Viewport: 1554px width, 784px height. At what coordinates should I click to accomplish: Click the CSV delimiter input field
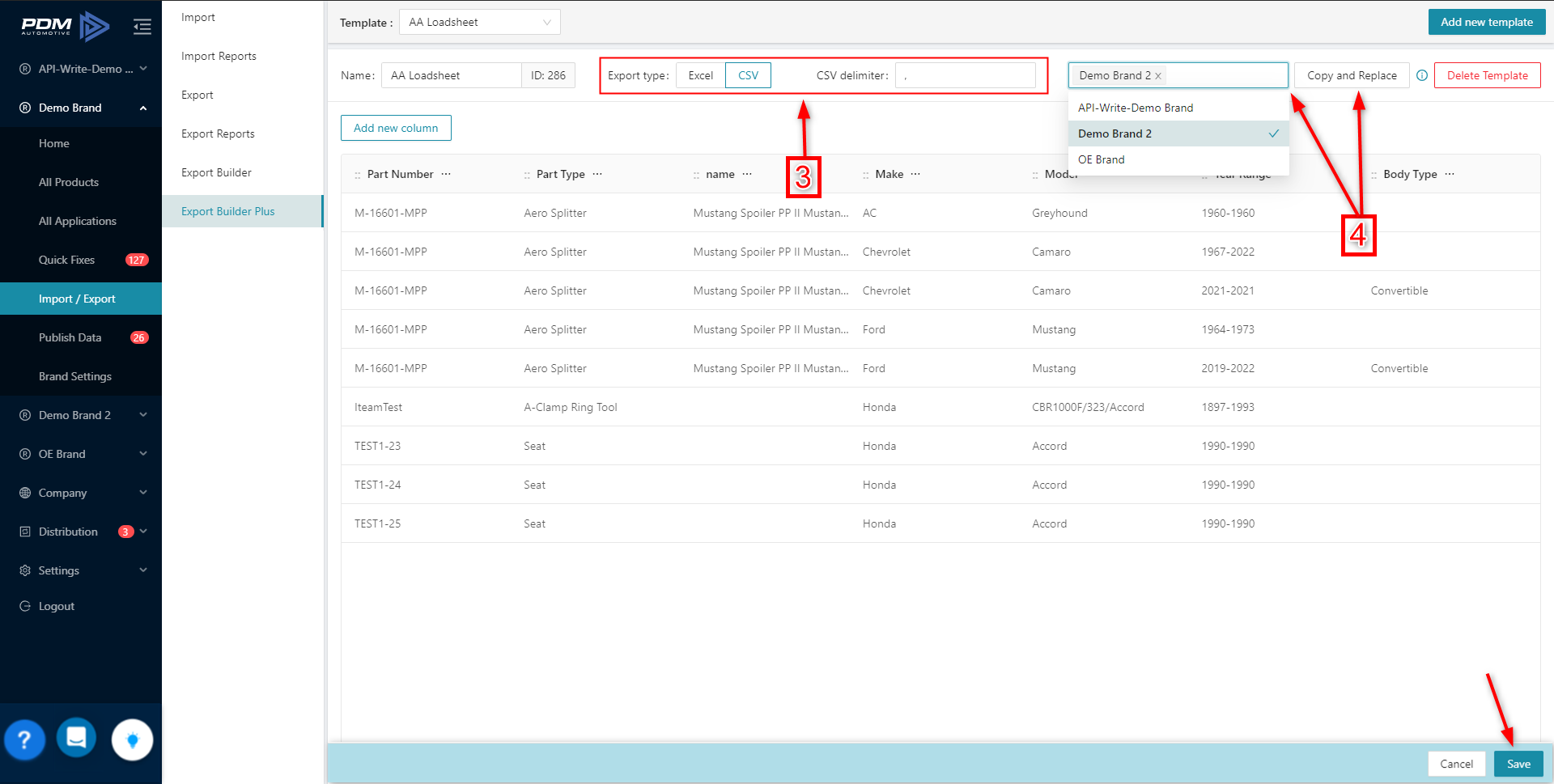click(965, 75)
